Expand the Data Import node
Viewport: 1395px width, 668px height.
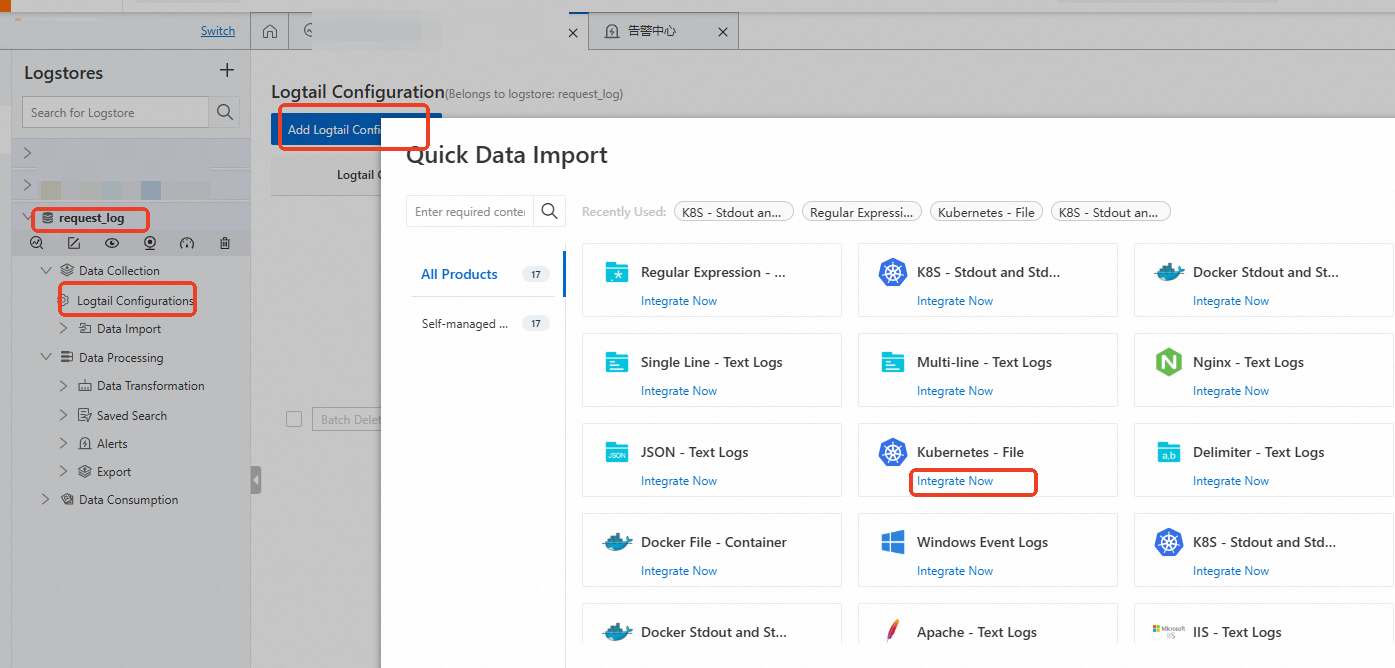(63, 328)
